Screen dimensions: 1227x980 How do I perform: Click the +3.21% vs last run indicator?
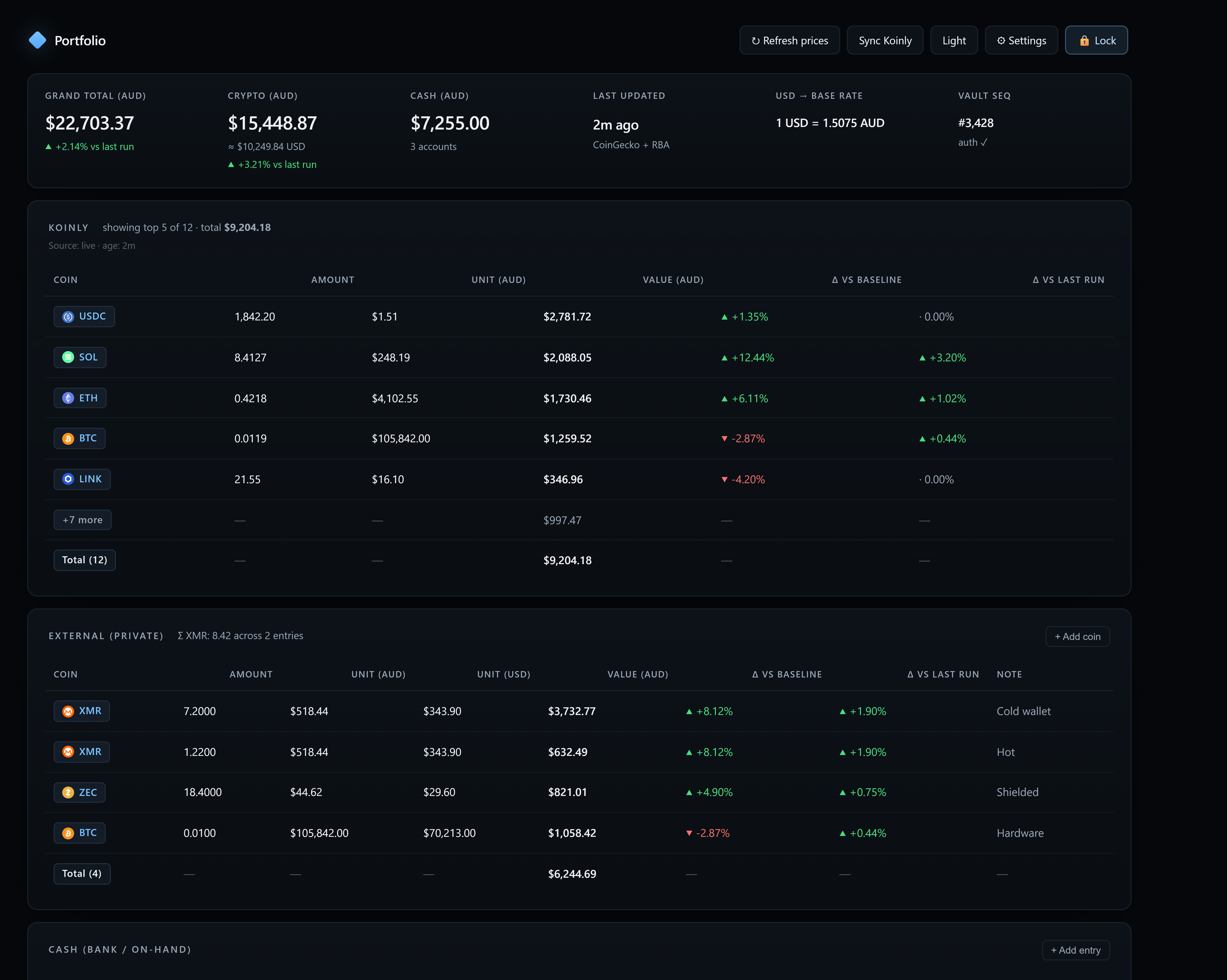(273, 164)
